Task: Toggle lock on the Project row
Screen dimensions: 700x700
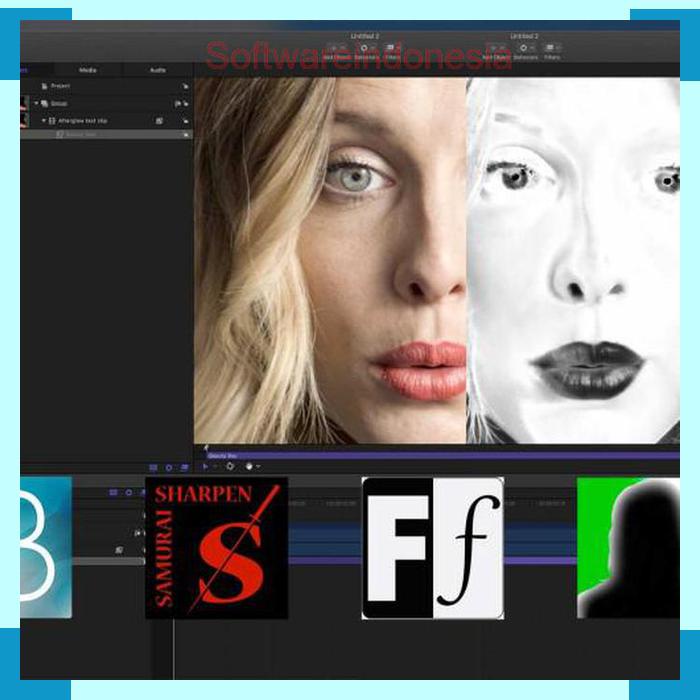Action: pyautogui.click(x=185, y=86)
